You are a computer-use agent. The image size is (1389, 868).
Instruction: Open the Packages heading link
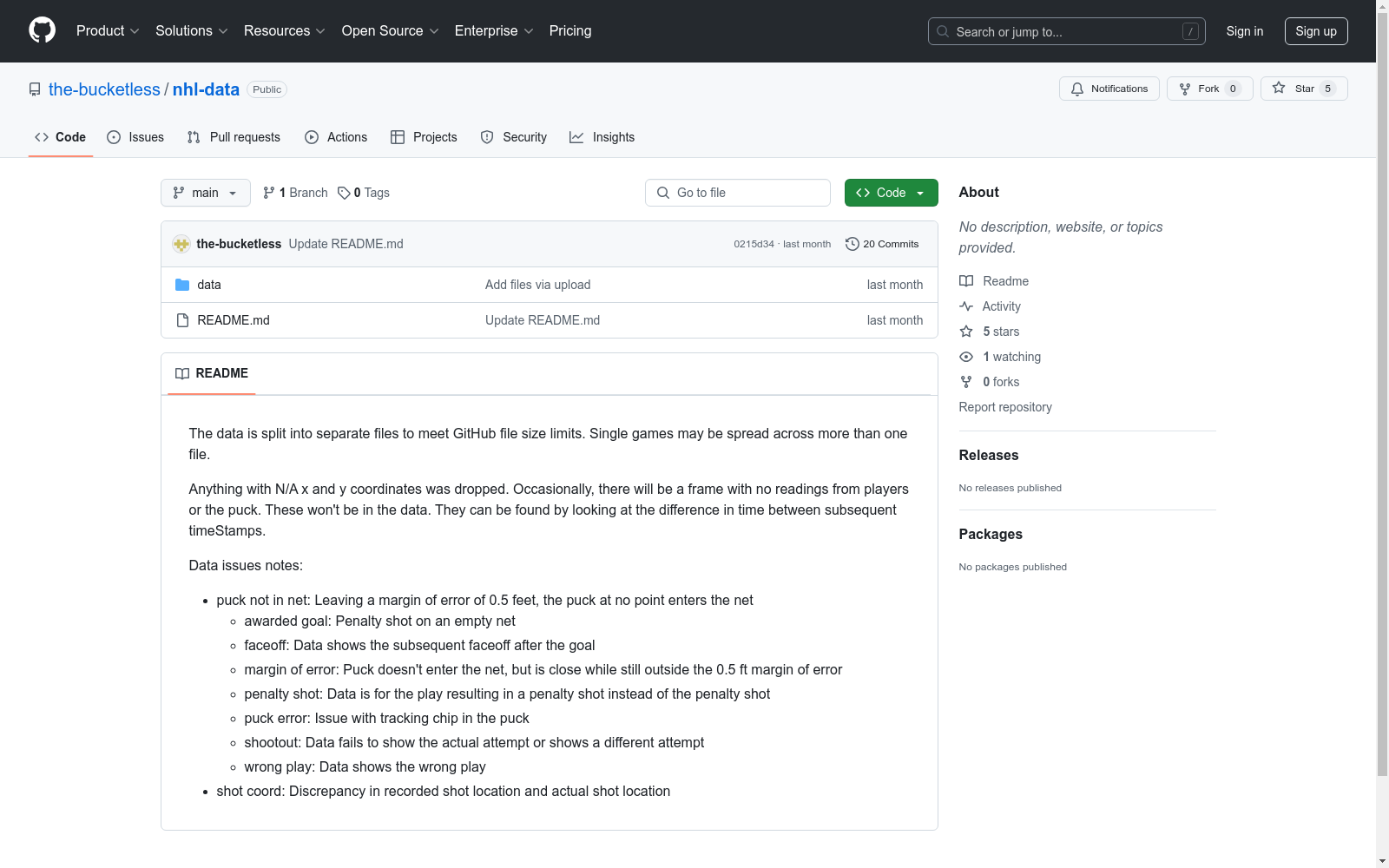pos(991,534)
